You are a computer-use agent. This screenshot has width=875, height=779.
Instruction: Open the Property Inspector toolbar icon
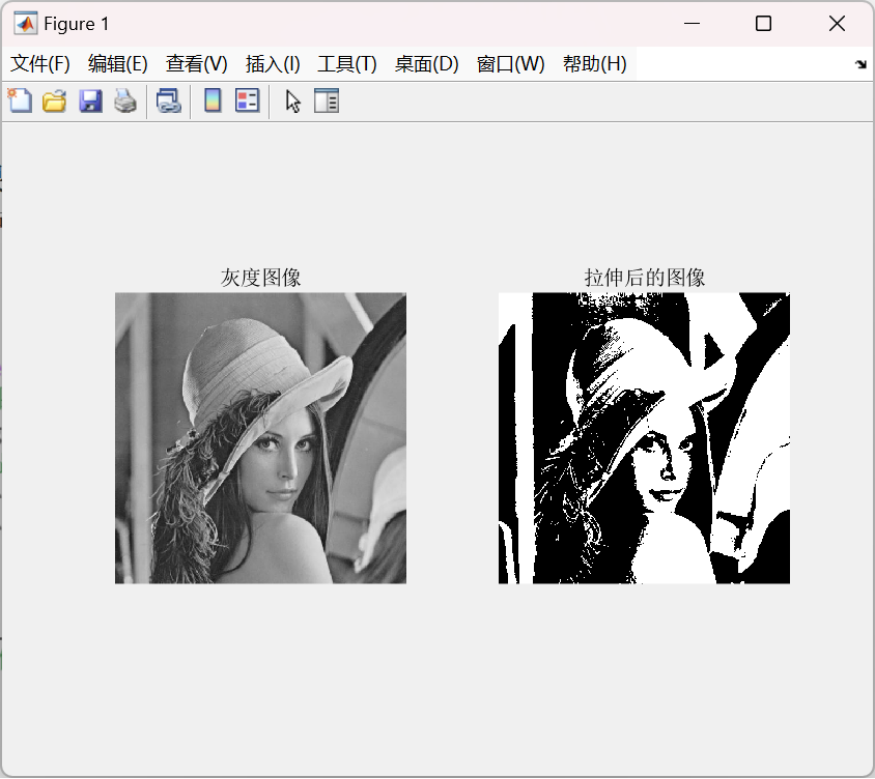pyautogui.click(x=326, y=101)
